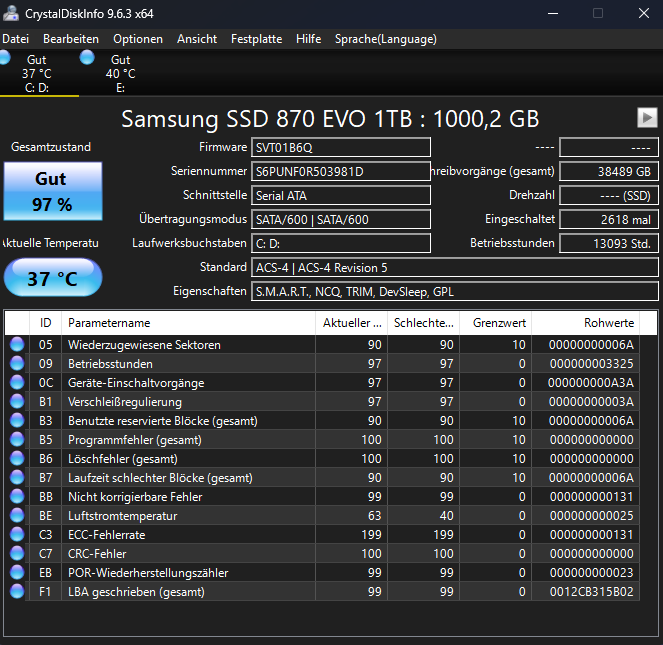This screenshot has height=645, width=663.
Task: Click the Aktueller column header
Action: point(351,323)
